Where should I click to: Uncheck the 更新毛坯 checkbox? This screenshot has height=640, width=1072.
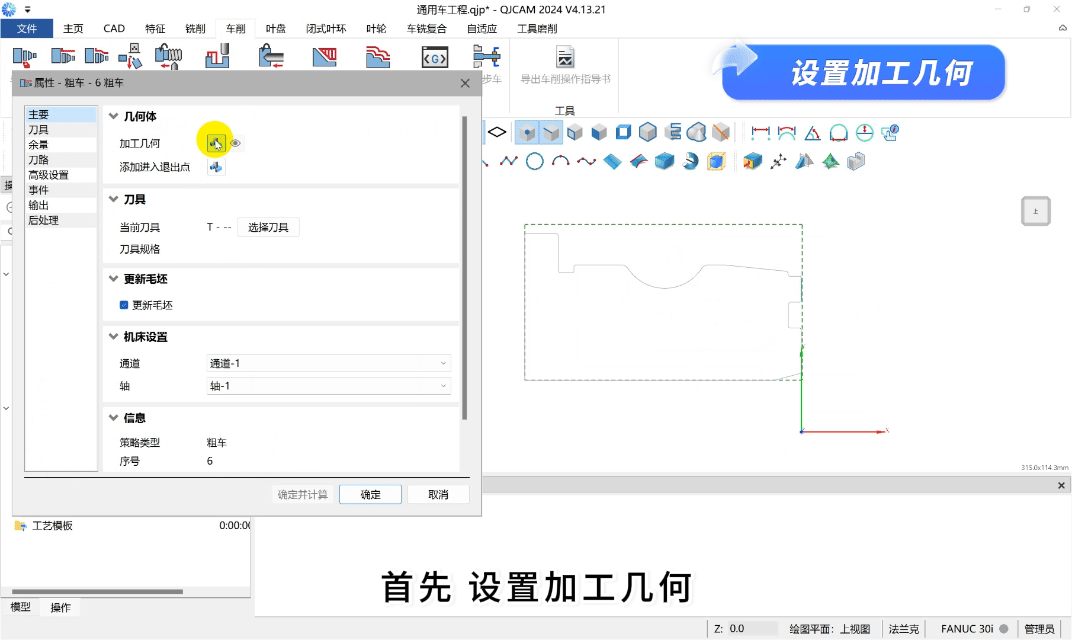(124, 305)
